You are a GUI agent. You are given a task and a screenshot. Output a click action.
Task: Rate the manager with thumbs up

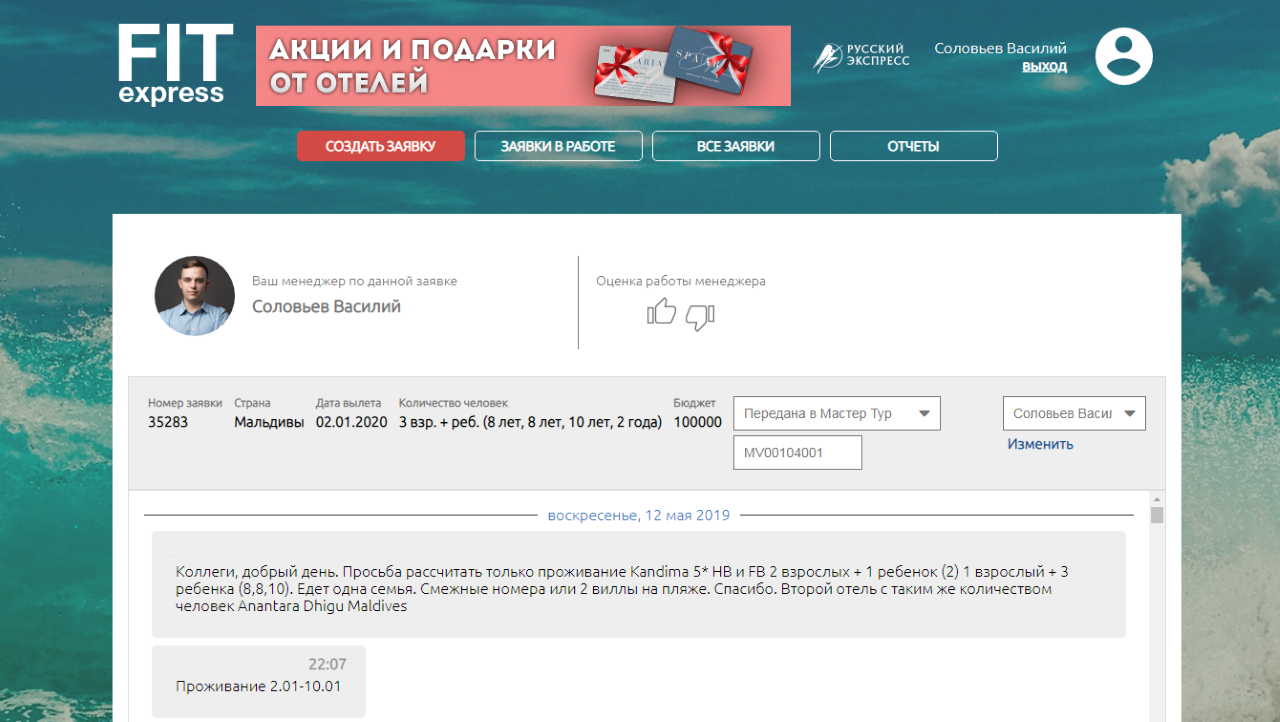(661, 313)
